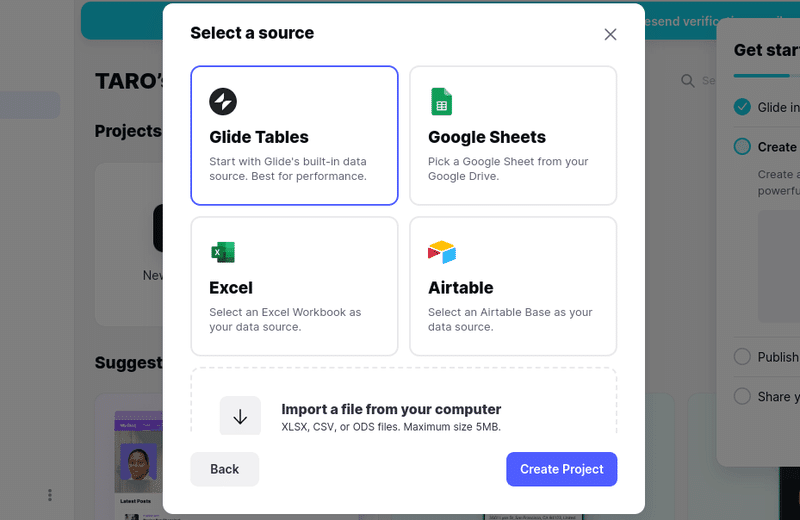Viewport: 800px width, 520px height.
Task: Click the search magnifier icon in background
Action: 688,81
